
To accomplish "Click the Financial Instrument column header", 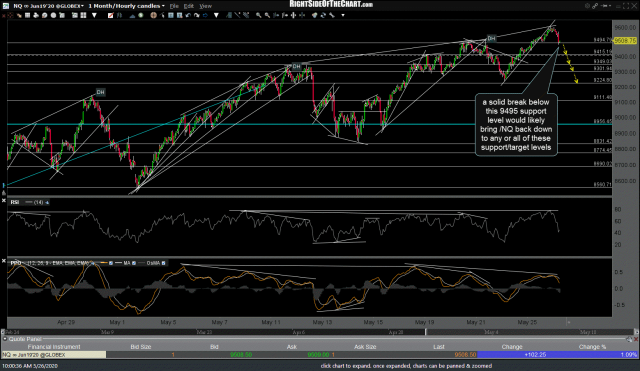I will pos(54,347).
